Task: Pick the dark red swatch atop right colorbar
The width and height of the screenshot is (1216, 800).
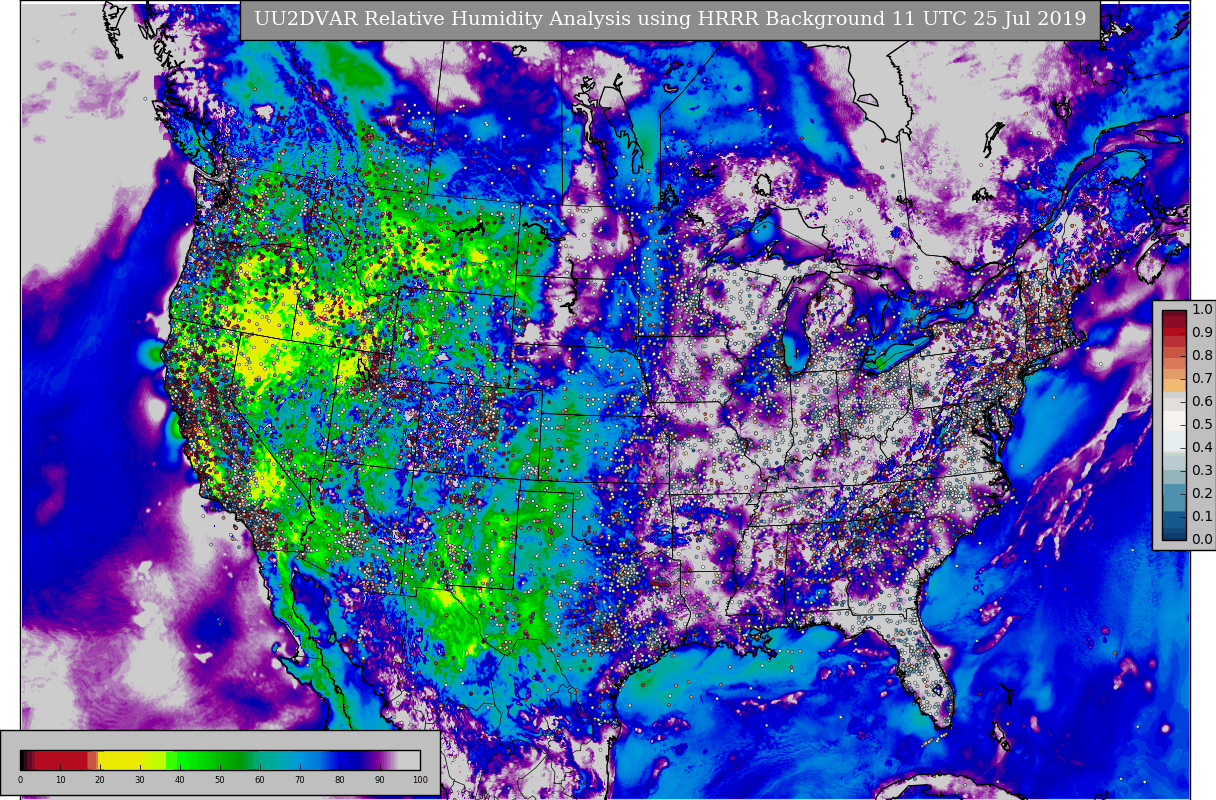Action: (x=1174, y=315)
